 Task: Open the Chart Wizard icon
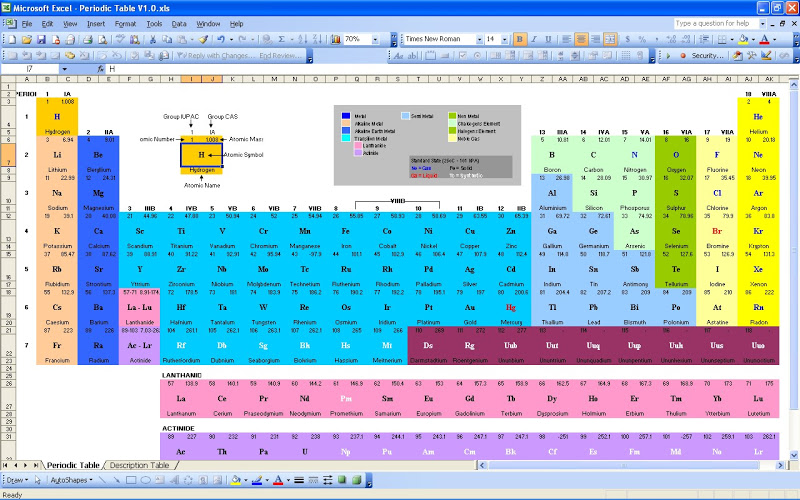click(336, 39)
